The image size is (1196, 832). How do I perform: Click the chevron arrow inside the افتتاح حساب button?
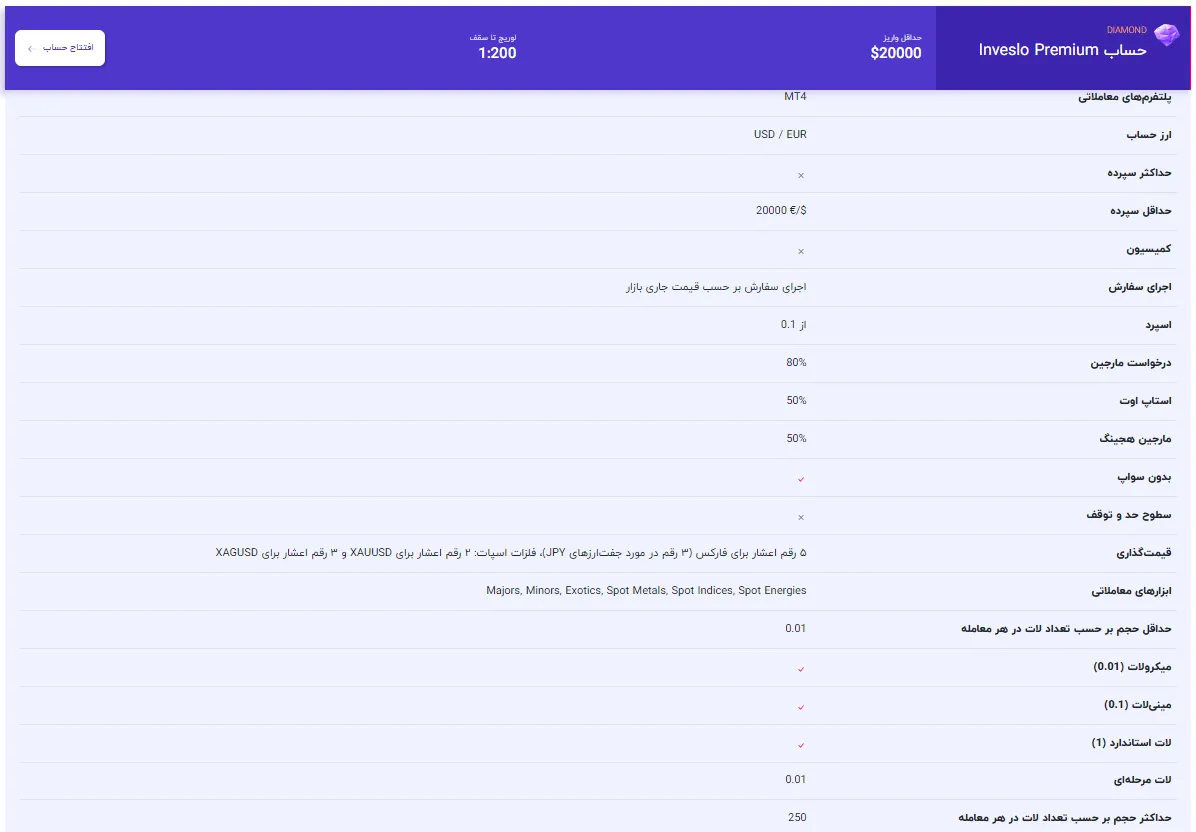point(30,48)
